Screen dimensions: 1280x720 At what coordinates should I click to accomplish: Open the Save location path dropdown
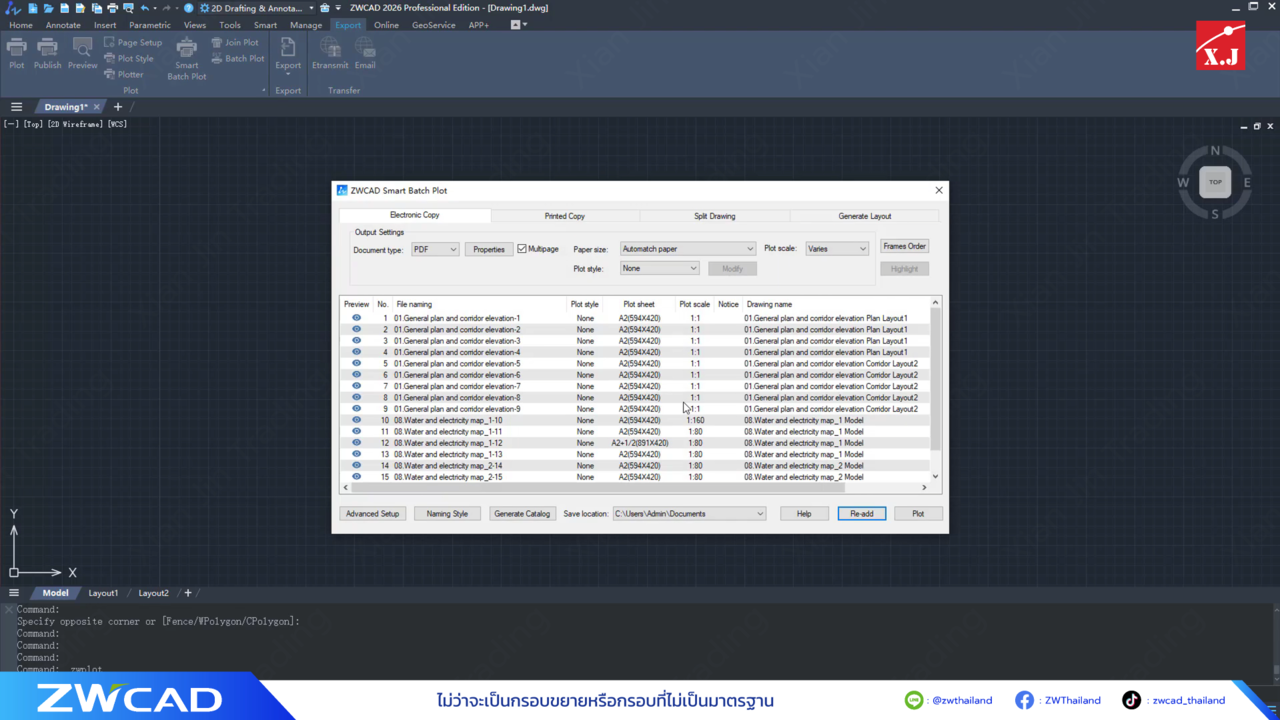point(689,514)
